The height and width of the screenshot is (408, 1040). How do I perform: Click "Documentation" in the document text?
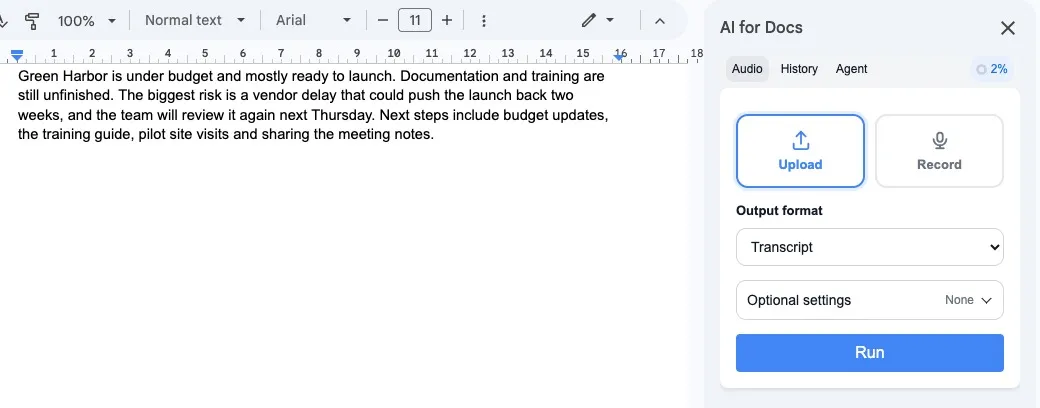click(448, 76)
